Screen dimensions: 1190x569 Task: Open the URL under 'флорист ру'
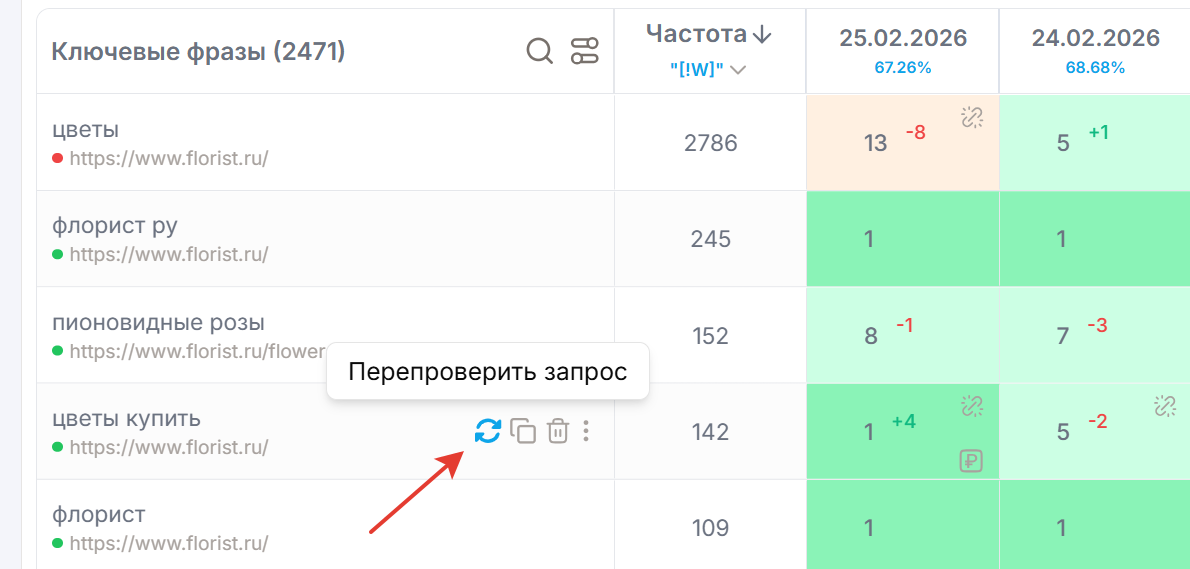169,254
